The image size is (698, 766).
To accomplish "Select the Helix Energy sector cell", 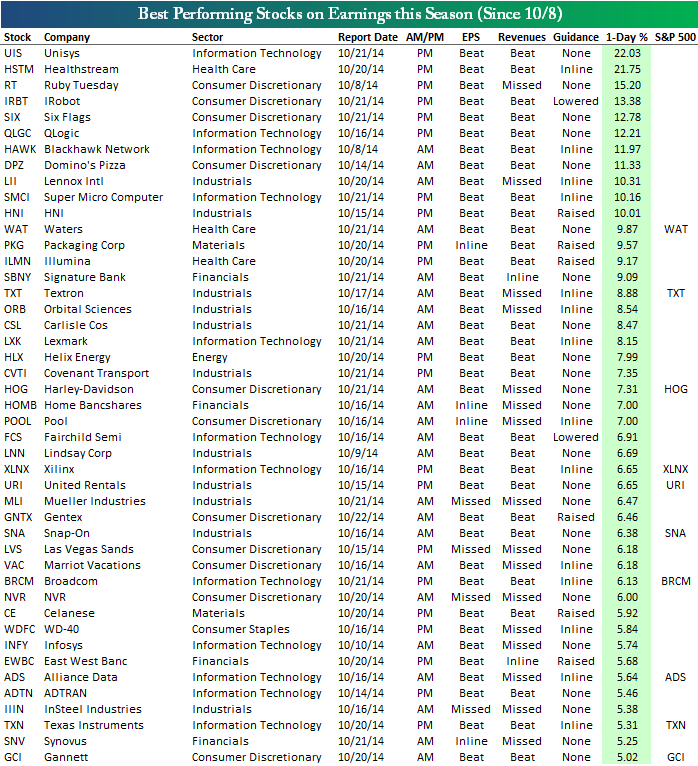I will coord(210,358).
